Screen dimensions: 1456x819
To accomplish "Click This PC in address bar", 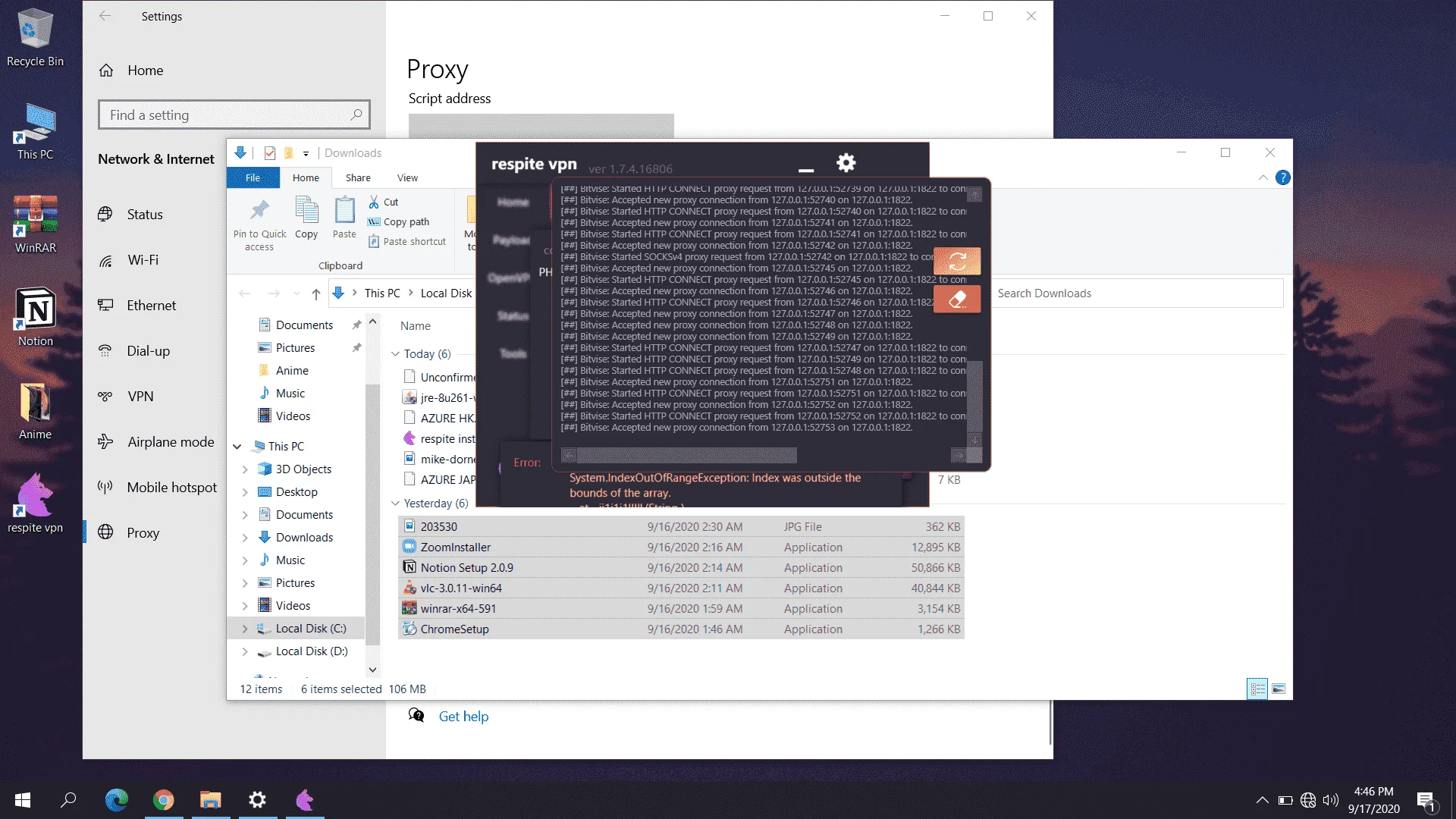I will (x=382, y=293).
